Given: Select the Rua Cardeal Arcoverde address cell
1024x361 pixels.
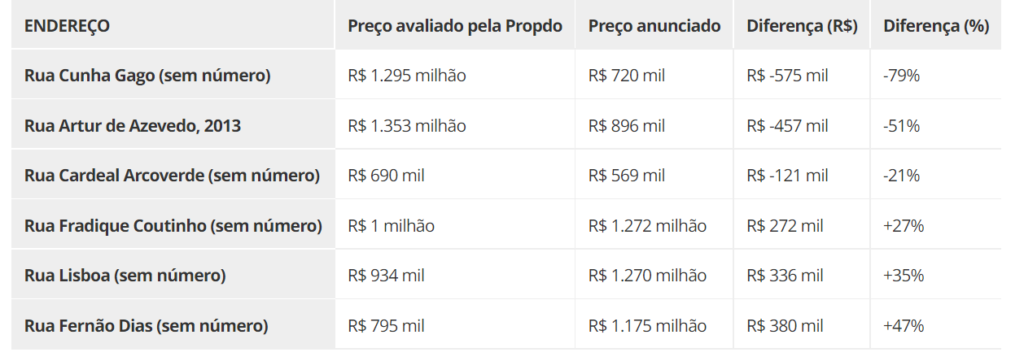Looking at the screenshot, I should (x=172, y=176).
